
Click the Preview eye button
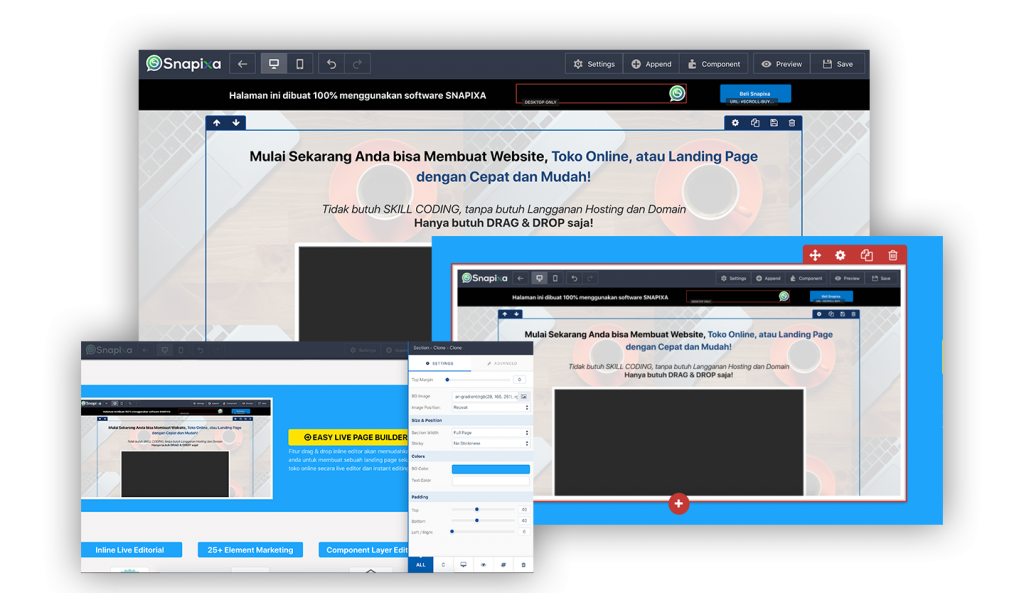pyautogui.click(x=781, y=64)
